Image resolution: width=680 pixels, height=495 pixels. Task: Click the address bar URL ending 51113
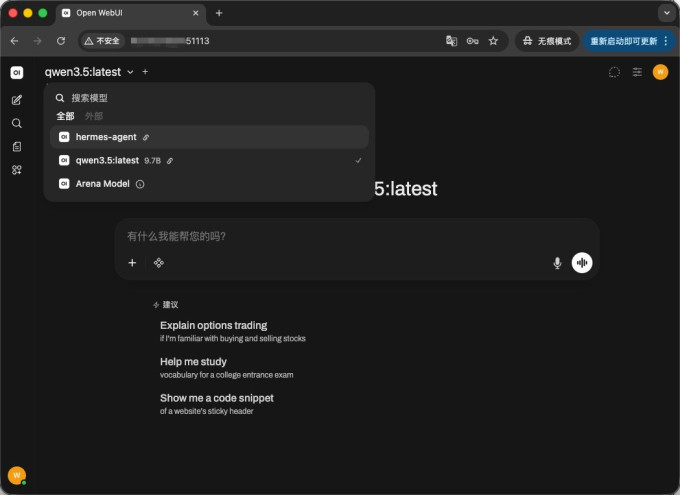[x=170, y=41]
